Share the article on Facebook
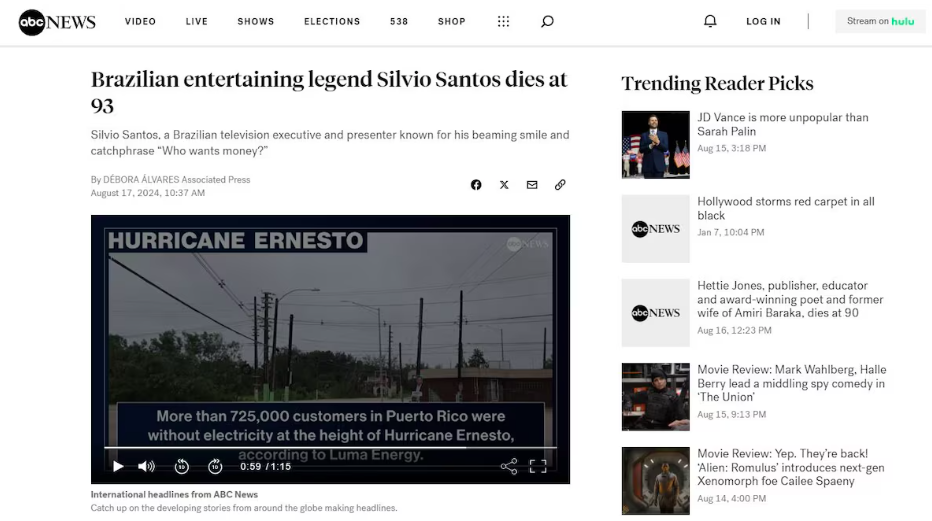Screen dimensions: 932x521 [x=476, y=185]
